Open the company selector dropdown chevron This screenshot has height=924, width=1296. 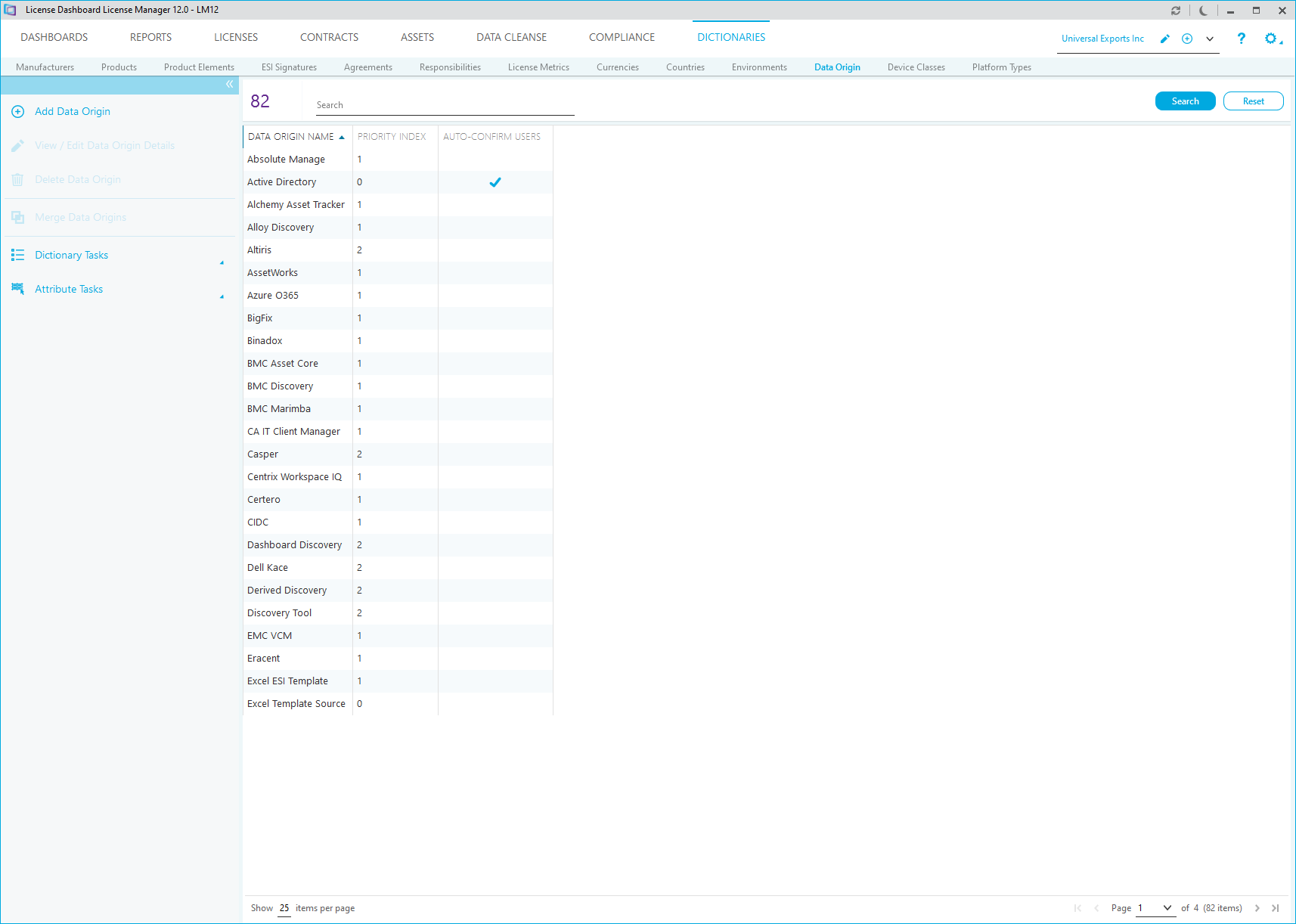(x=1210, y=39)
